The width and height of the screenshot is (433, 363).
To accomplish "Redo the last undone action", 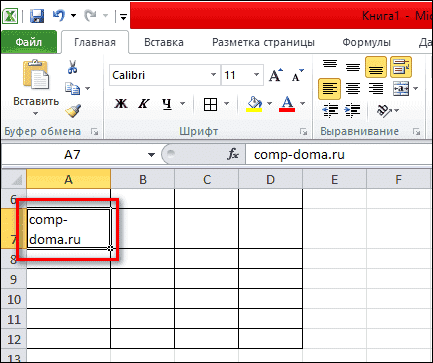I will click(x=90, y=15).
